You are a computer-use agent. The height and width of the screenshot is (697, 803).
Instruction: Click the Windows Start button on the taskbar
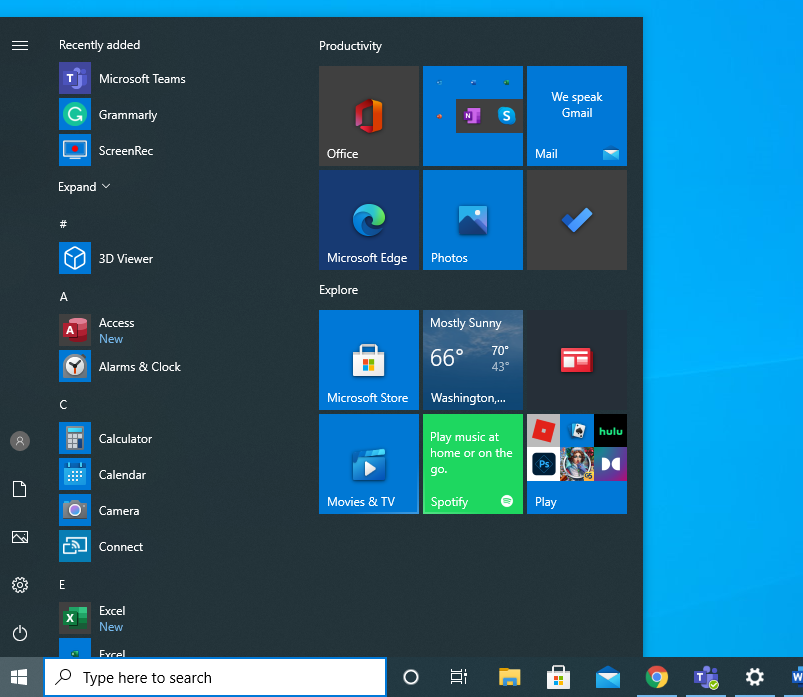pyautogui.click(x=19, y=677)
